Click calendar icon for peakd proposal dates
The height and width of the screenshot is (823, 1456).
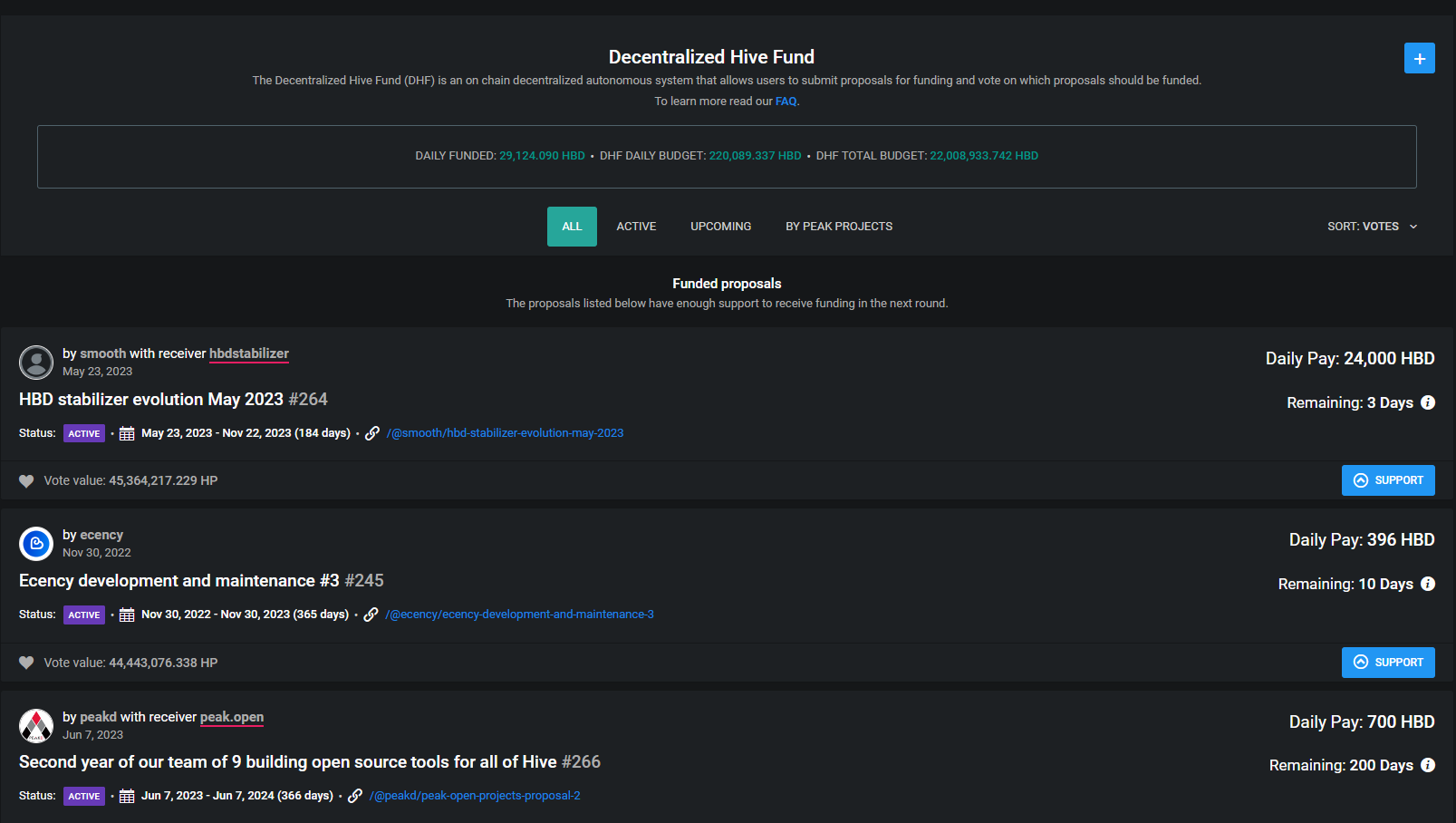point(127,796)
